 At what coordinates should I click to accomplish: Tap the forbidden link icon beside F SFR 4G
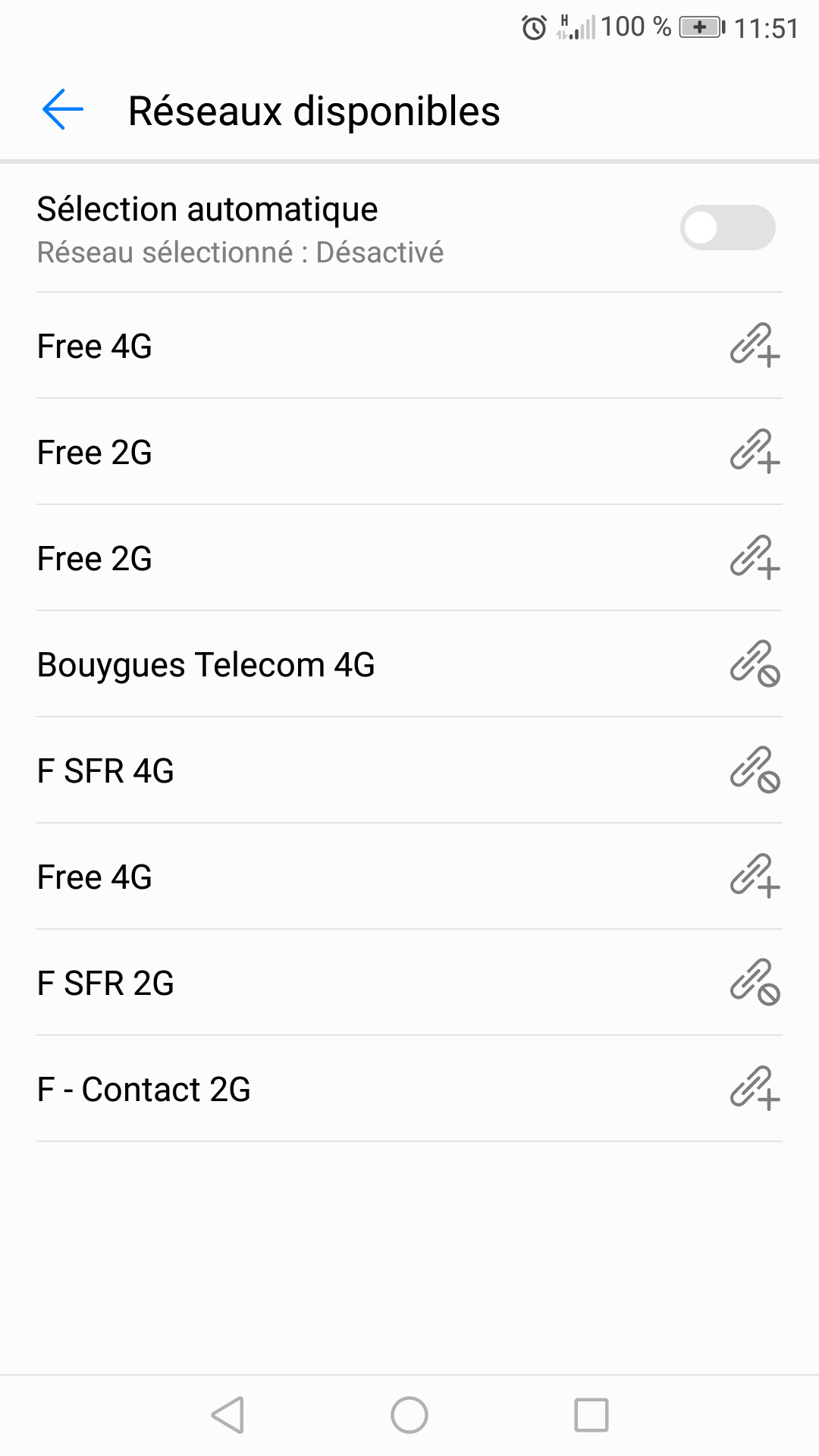(x=755, y=770)
